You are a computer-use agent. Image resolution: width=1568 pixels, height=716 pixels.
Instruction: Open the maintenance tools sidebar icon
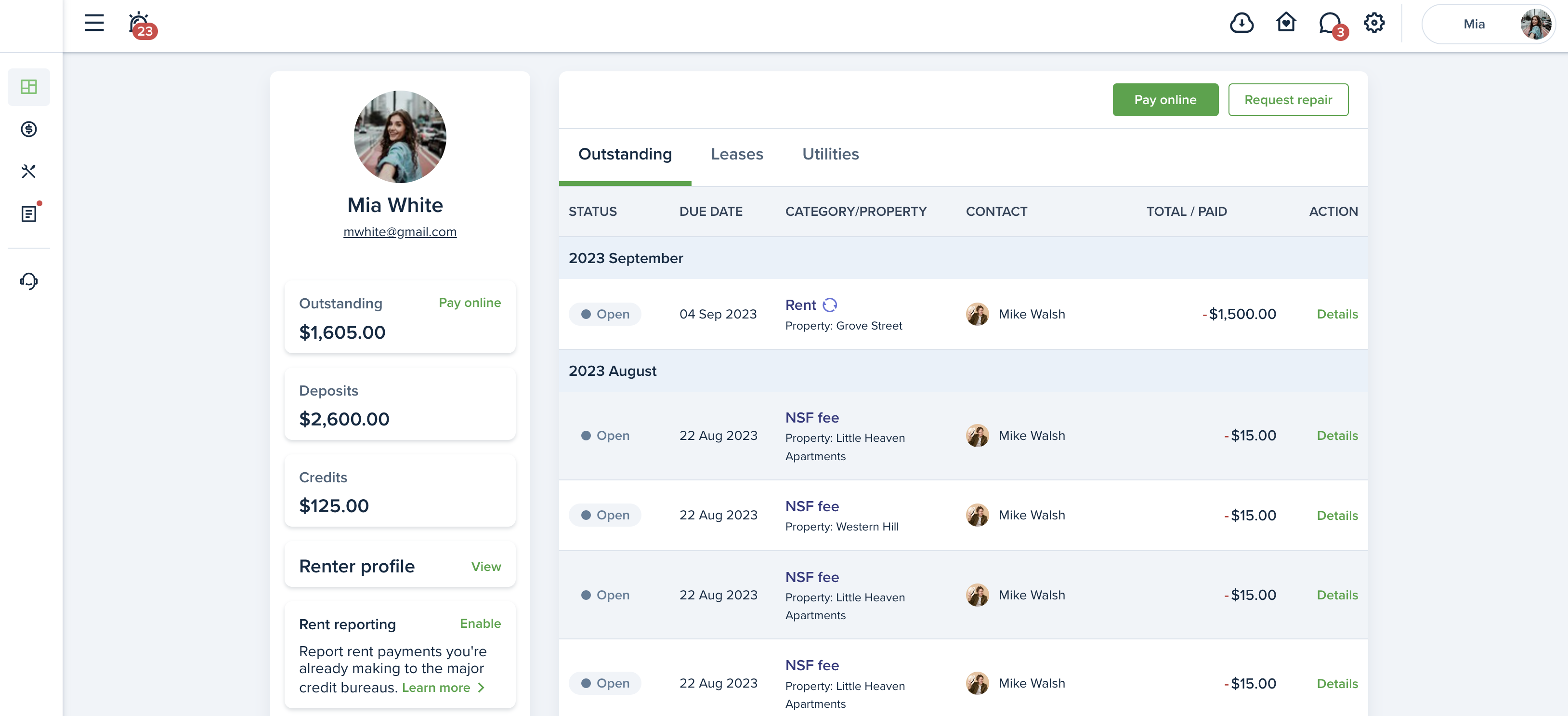point(28,171)
